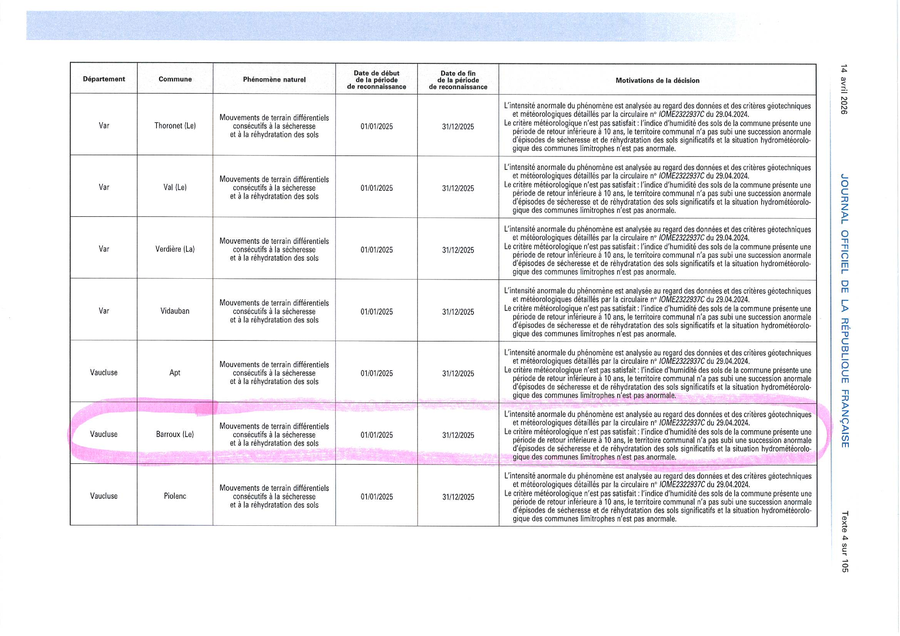Click the Piolenc commune cell
This screenshot has height=636, width=900.
175,496
